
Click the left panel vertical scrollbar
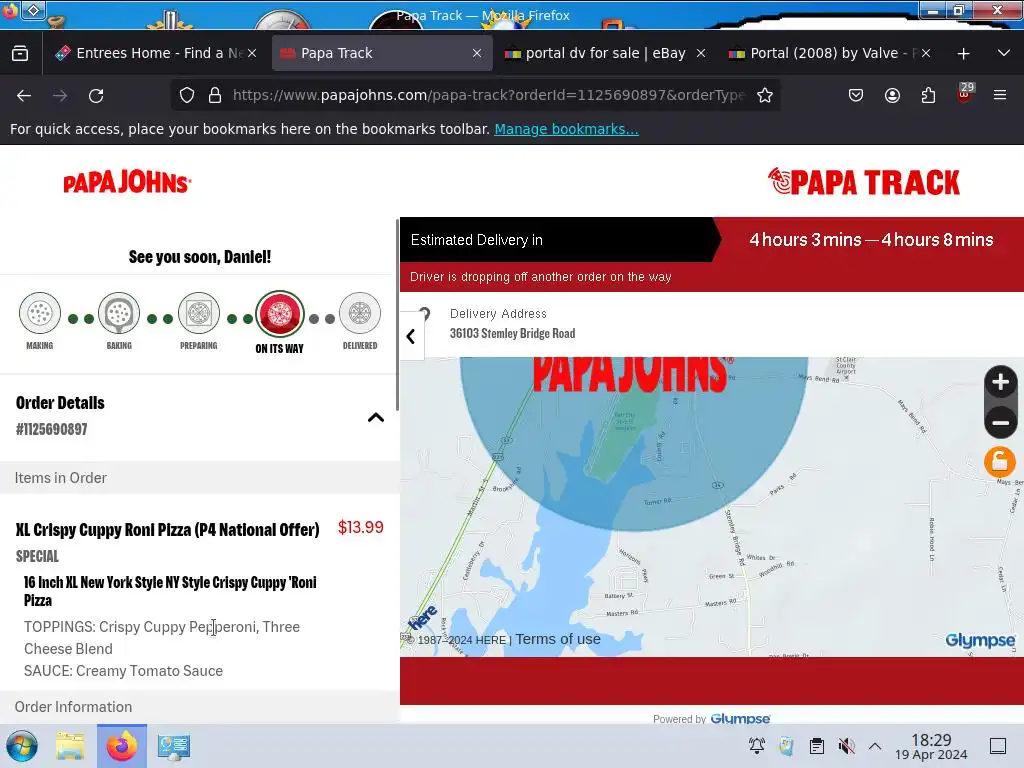point(397,315)
